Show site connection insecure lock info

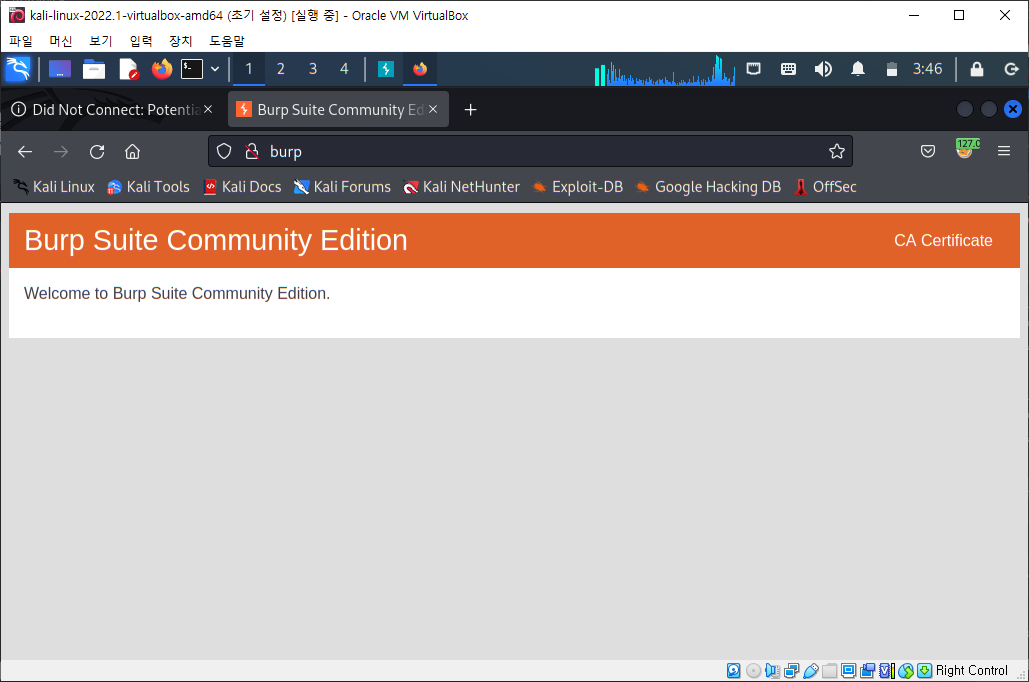[x=252, y=152]
